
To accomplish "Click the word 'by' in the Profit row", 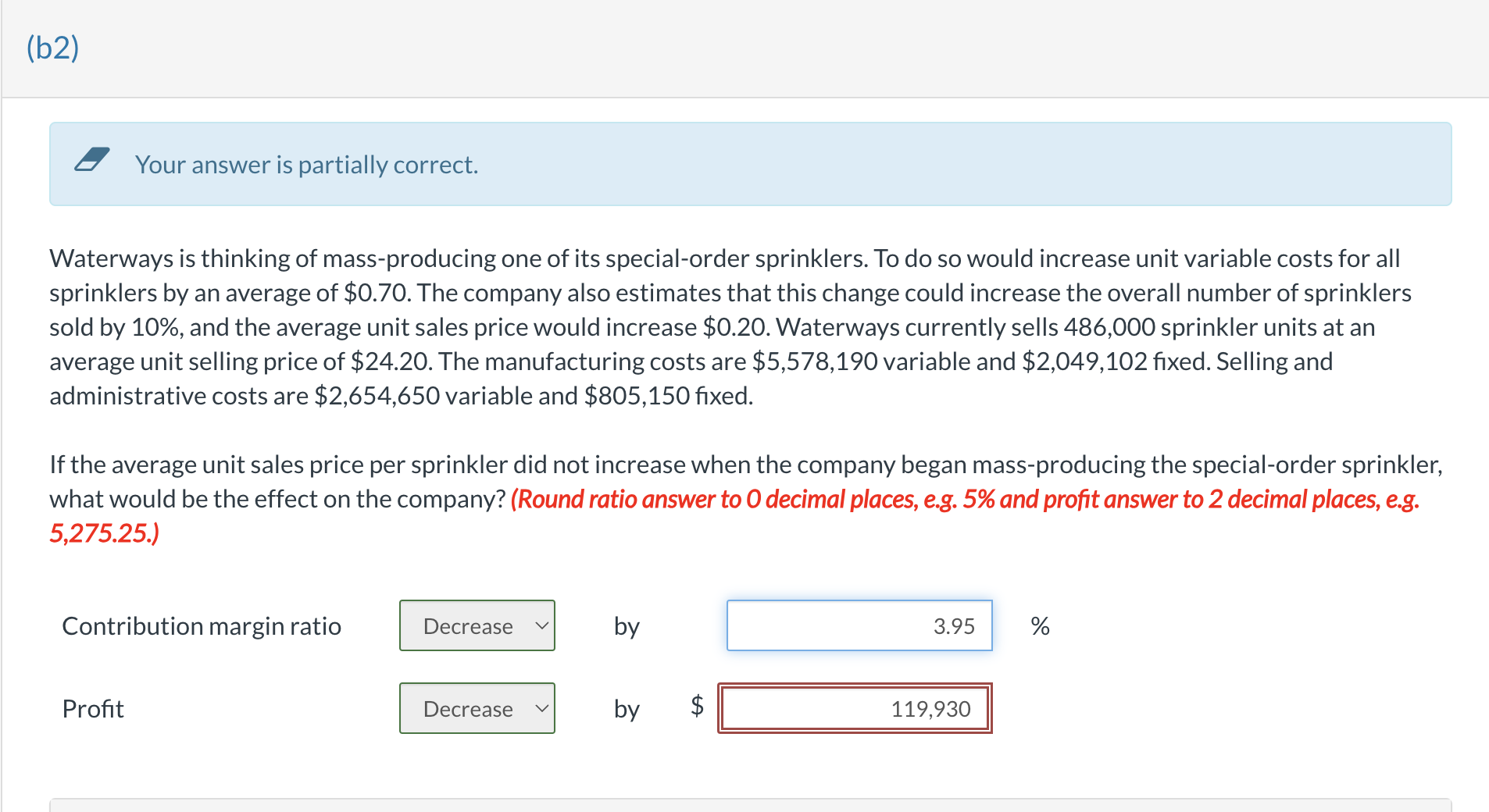I will tap(627, 709).
